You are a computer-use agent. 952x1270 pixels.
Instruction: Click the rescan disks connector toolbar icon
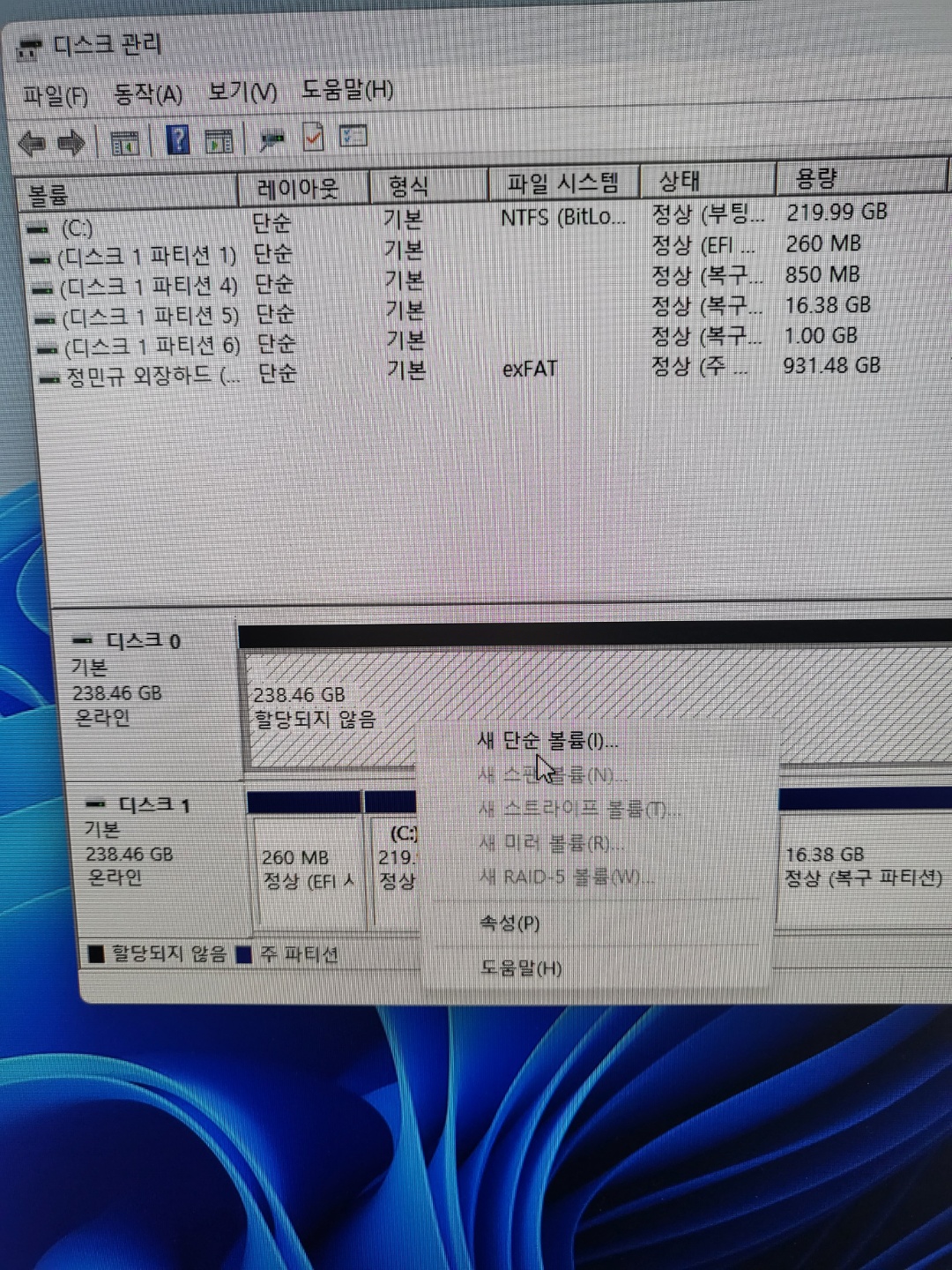271,138
